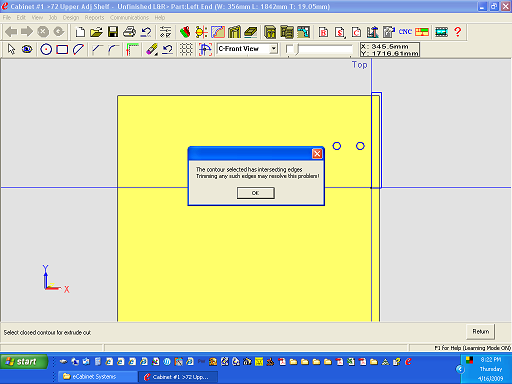Viewport: 512px width, 384px height.
Task: Click the Print icon
Action: [129, 32]
